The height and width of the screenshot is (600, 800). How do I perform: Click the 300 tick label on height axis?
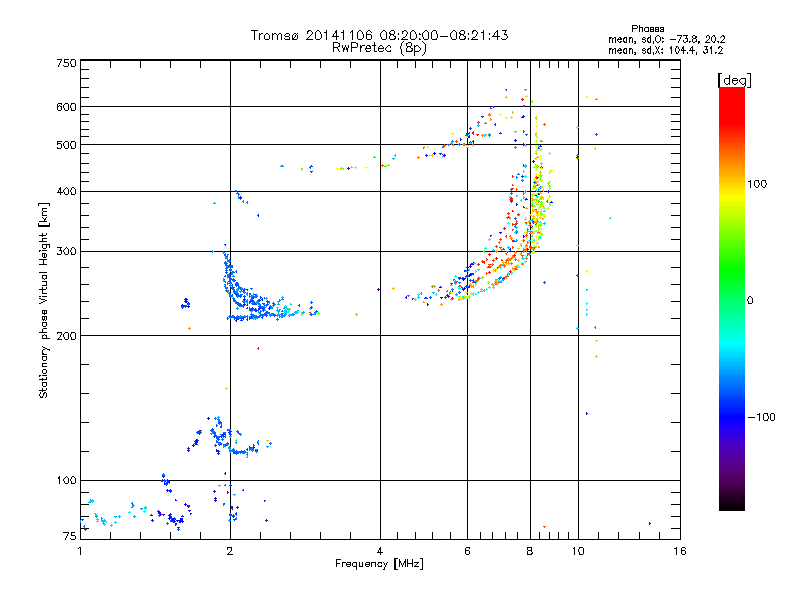[x=66, y=251]
